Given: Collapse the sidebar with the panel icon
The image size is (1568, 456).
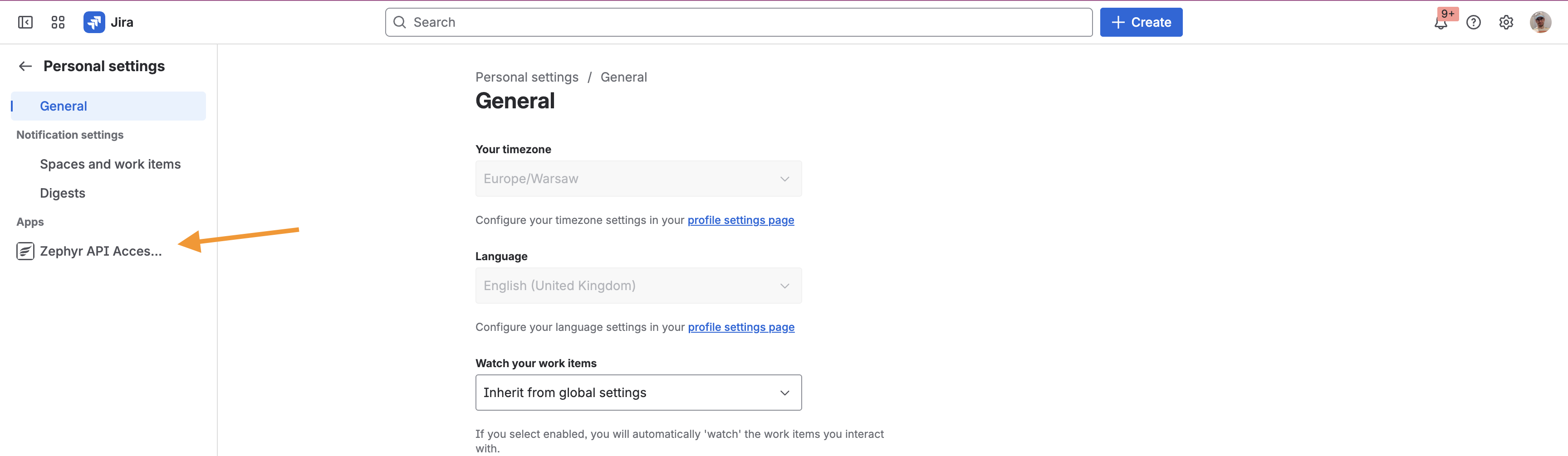Looking at the screenshot, I should click(x=25, y=23).
